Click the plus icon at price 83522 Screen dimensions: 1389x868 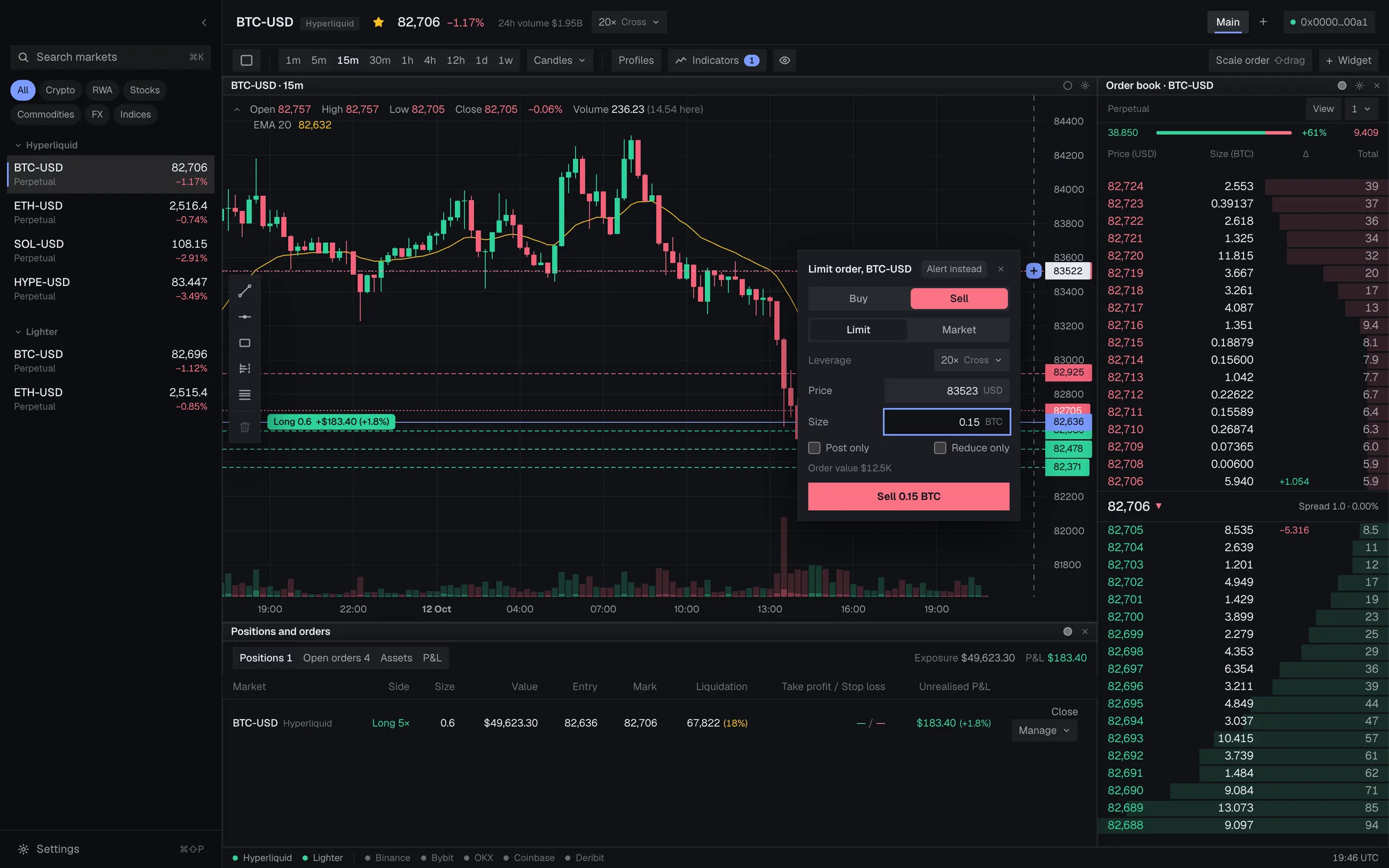(x=1034, y=271)
